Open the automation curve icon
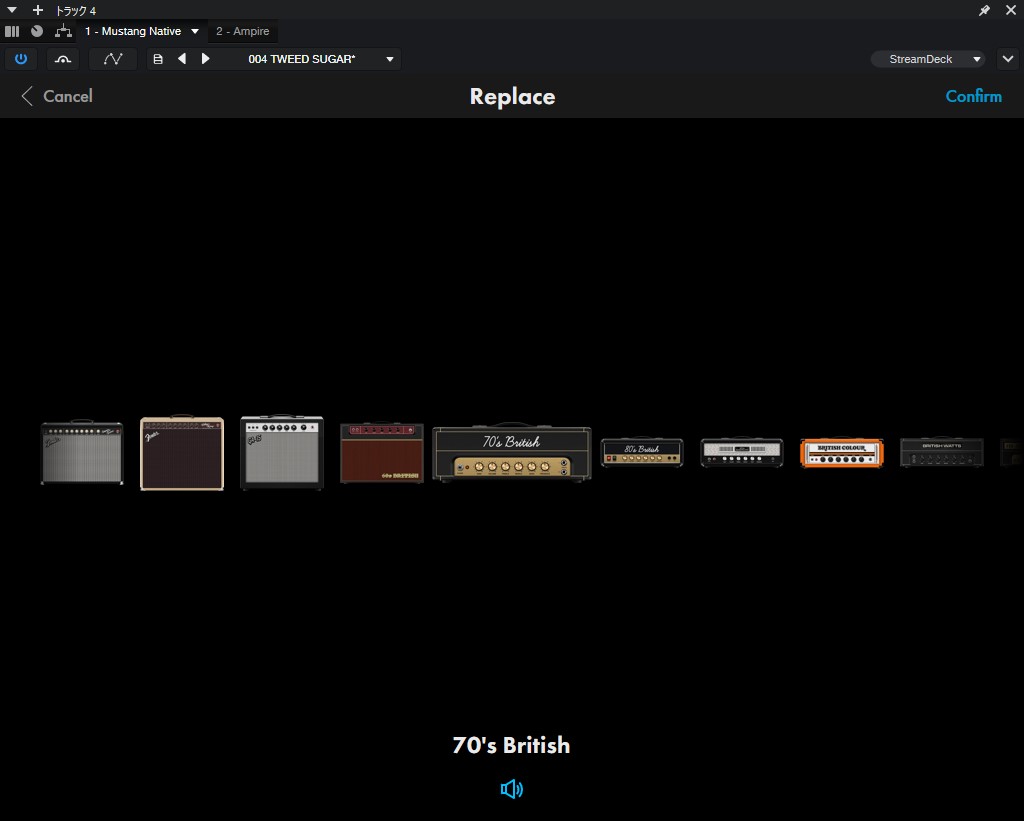Viewport: 1024px width, 821px height. (x=113, y=59)
